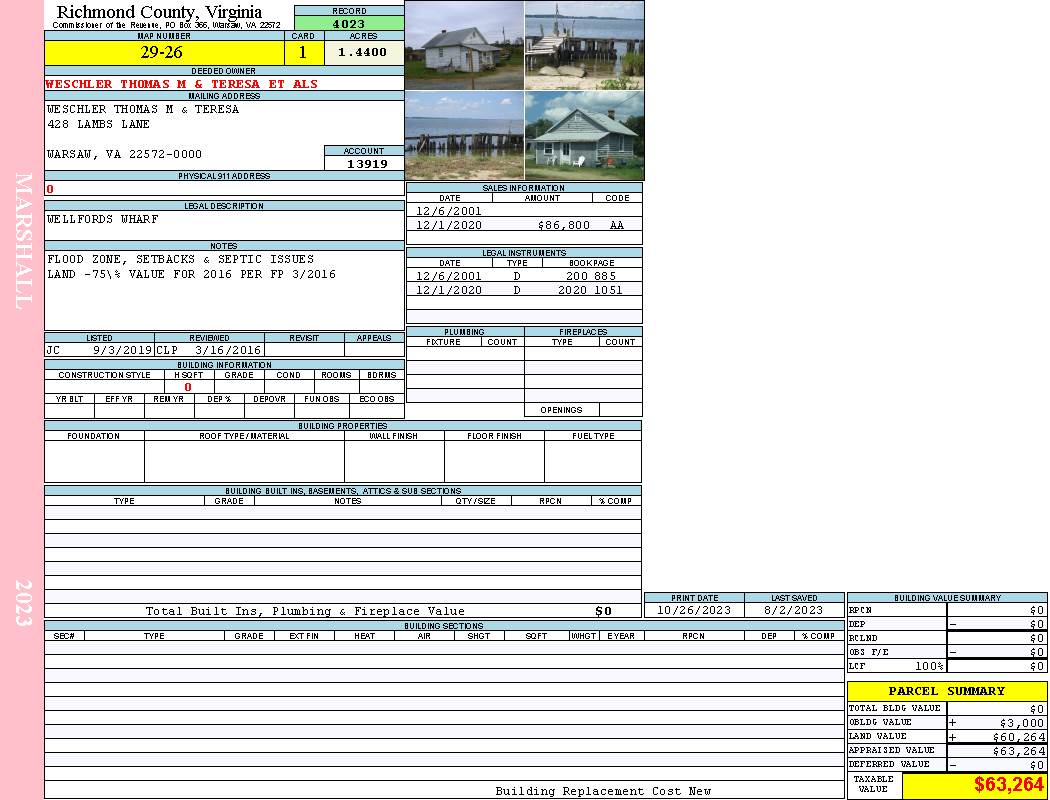Select legal description WELLFORDS WHARF
Screen dimensions: 1050x800
[102, 219]
